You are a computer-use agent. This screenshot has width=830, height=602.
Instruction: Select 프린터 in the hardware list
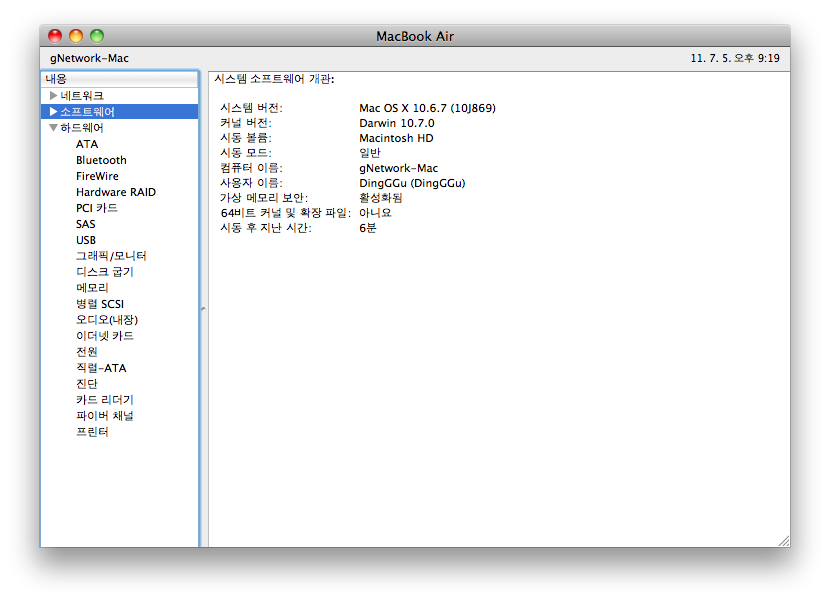[x=92, y=432]
